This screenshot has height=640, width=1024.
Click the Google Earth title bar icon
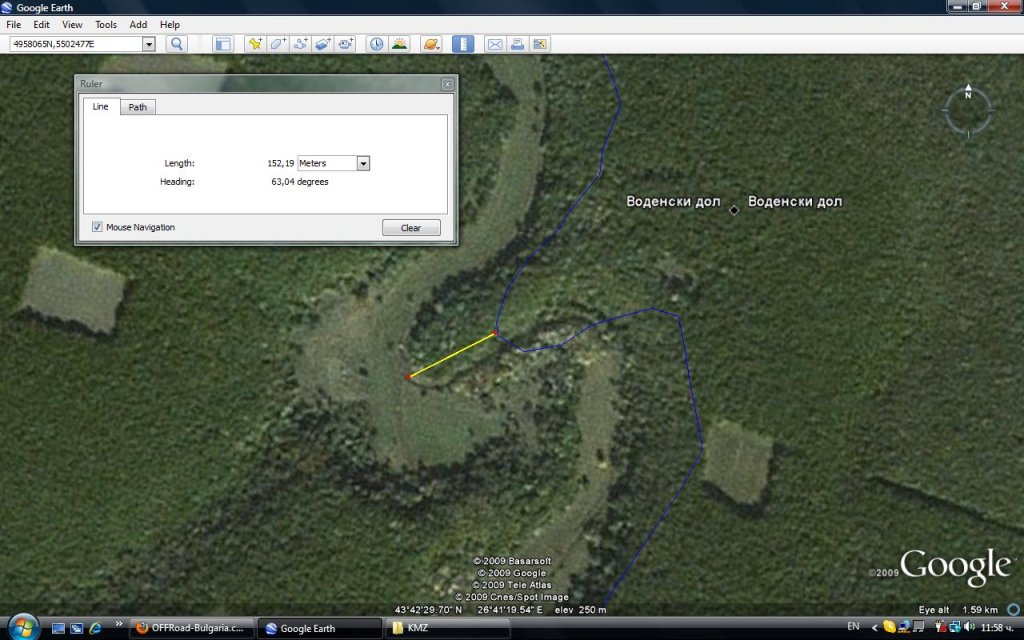pos(7,7)
